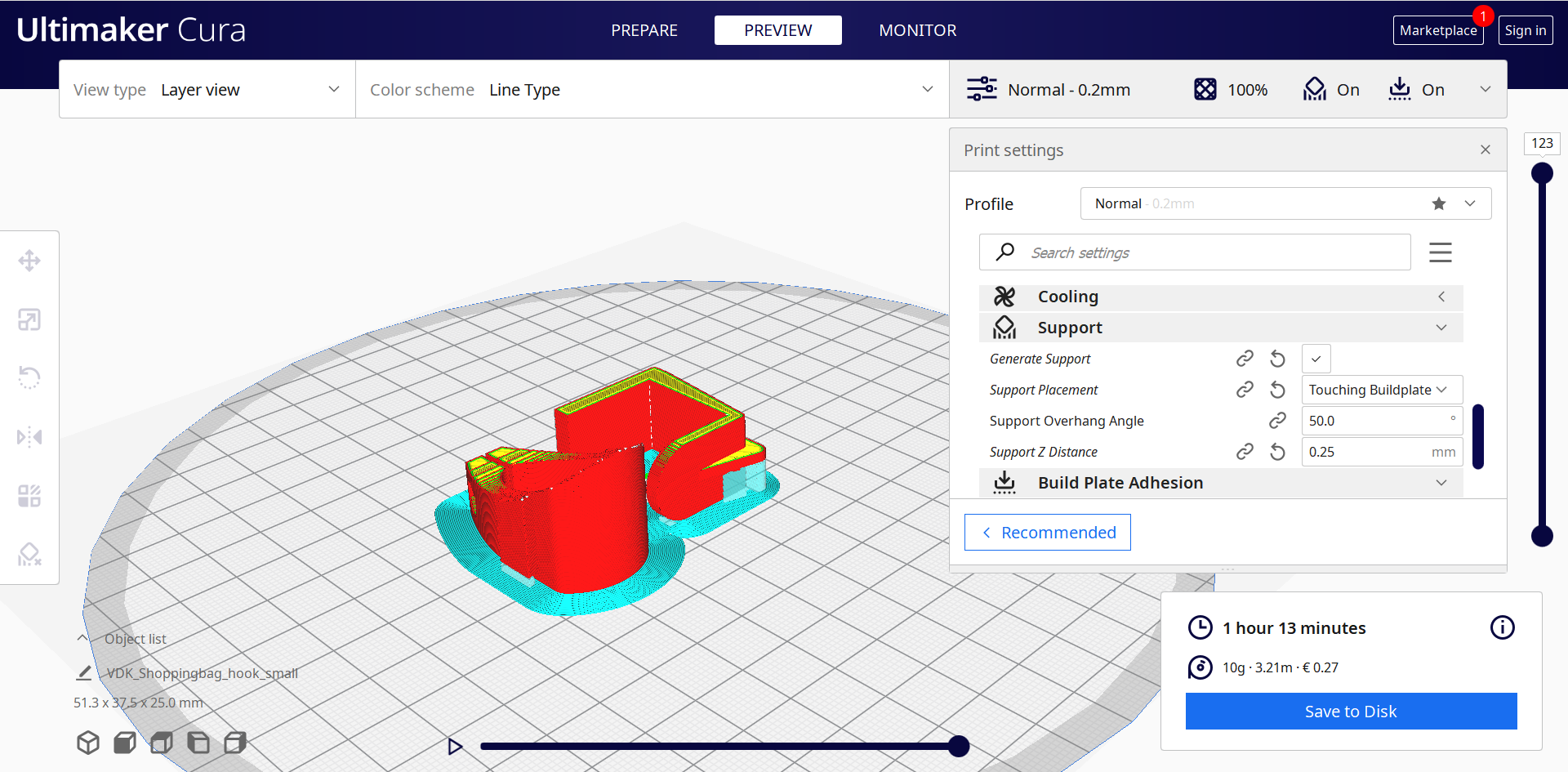Click the upper layer slider handle
The width and height of the screenshot is (1568, 772).
tap(1542, 173)
